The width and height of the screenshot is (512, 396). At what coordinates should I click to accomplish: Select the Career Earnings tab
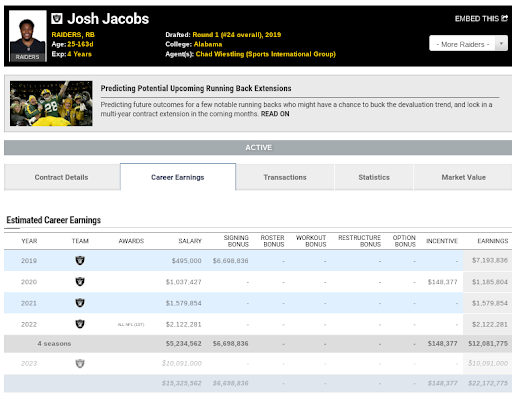(178, 177)
